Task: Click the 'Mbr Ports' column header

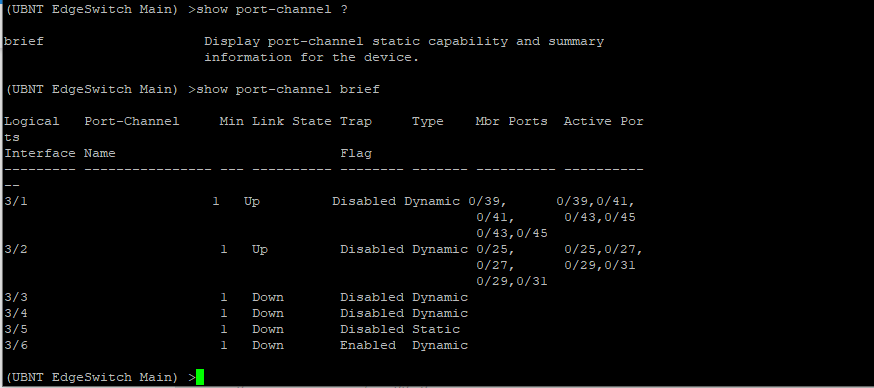Action: click(x=512, y=121)
